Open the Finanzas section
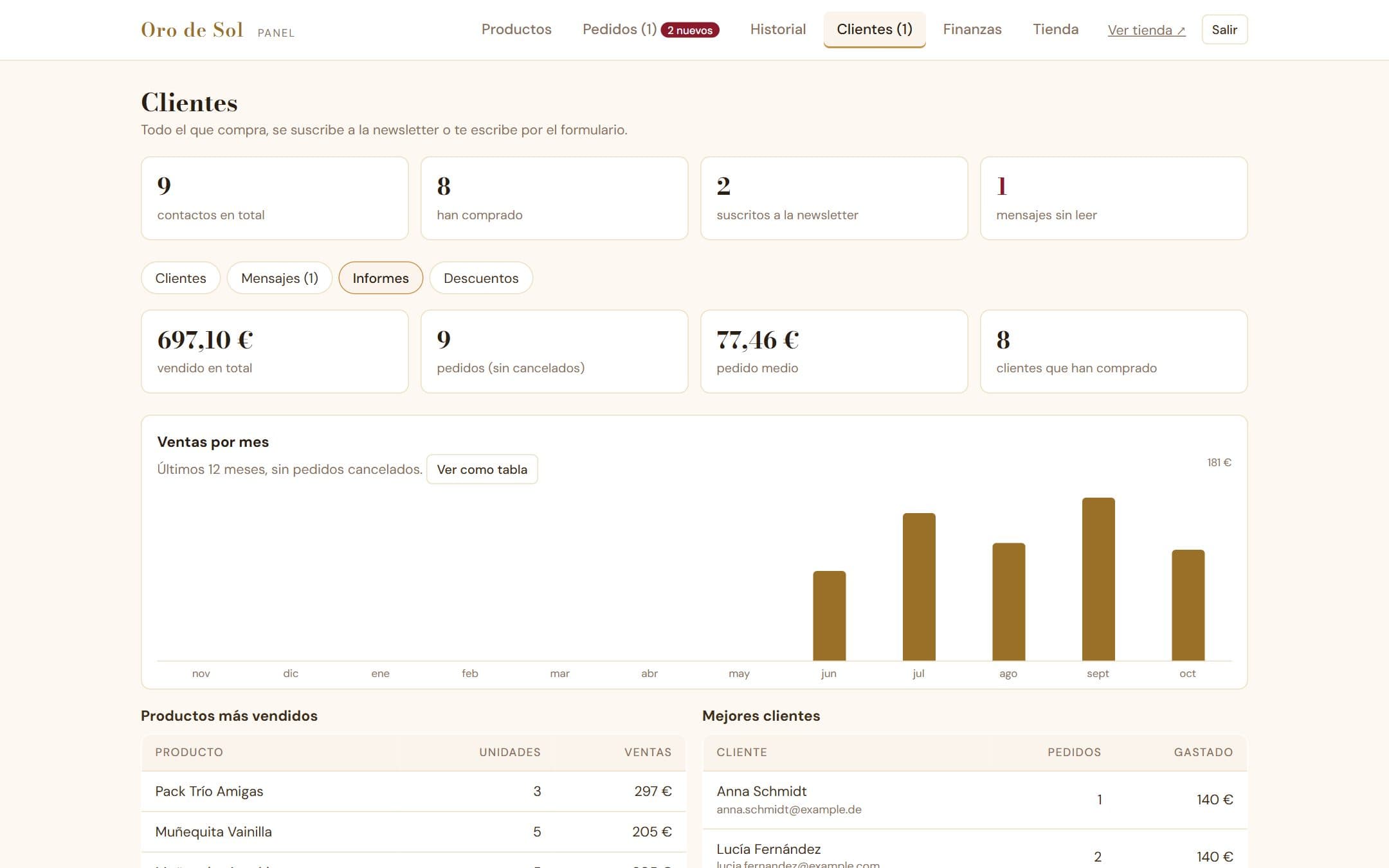Image resolution: width=1389 pixels, height=868 pixels. tap(972, 30)
